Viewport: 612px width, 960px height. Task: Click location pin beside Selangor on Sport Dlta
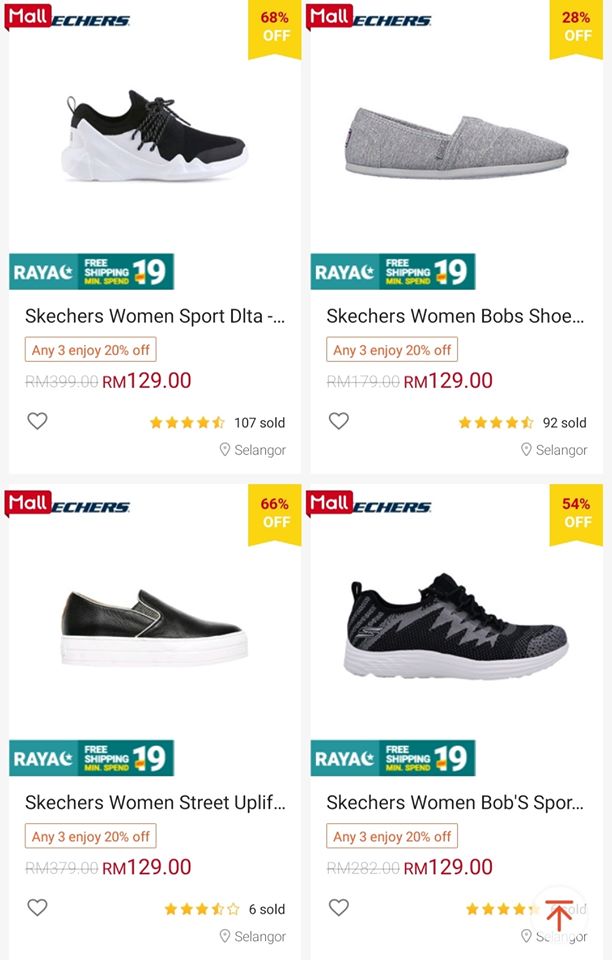(225, 450)
